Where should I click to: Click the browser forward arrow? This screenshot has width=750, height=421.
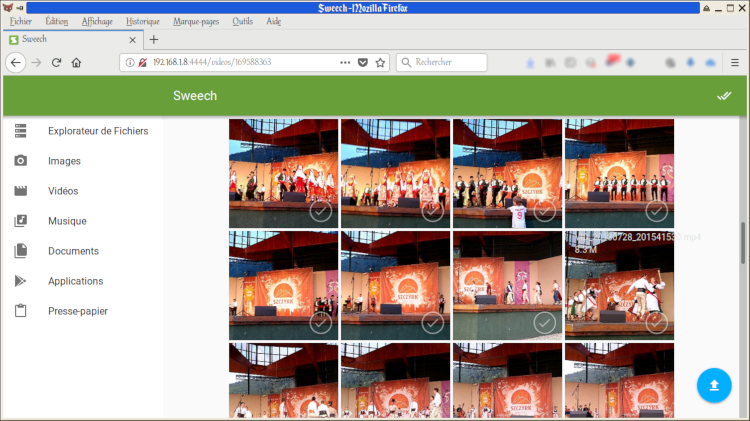point(36,63)
